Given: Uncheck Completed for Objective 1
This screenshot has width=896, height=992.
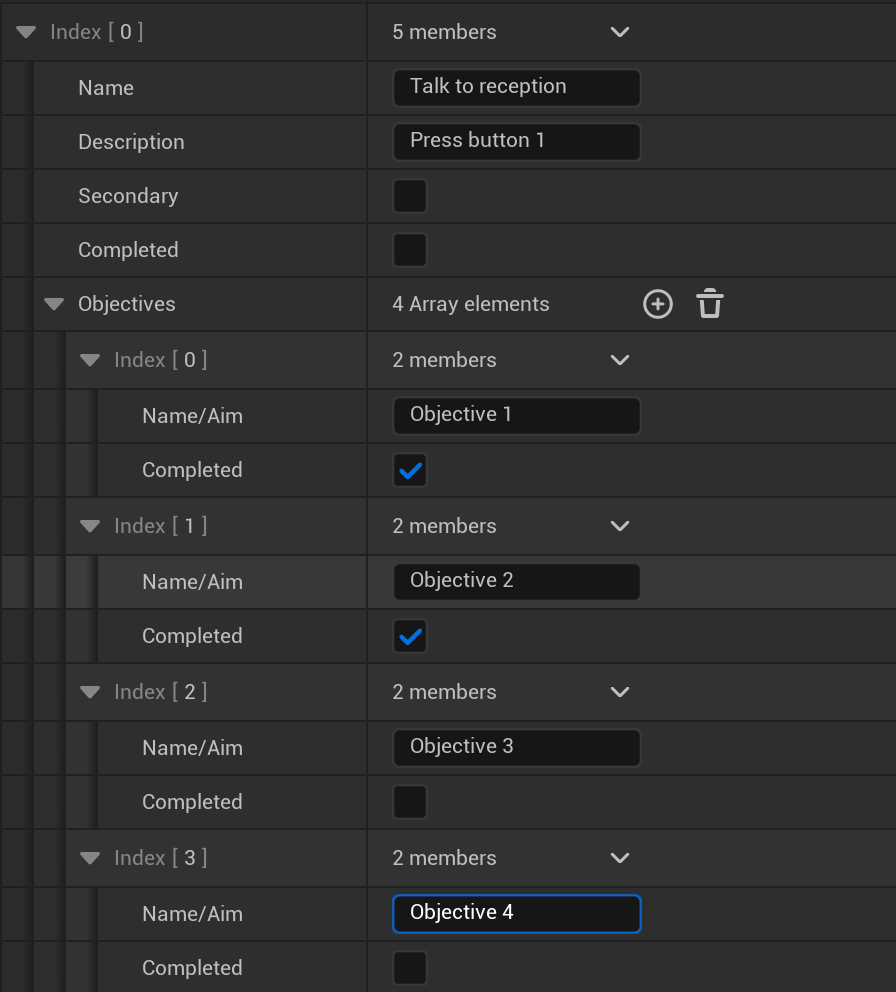Looking at the screenshot, I should [x=410, y=470].
